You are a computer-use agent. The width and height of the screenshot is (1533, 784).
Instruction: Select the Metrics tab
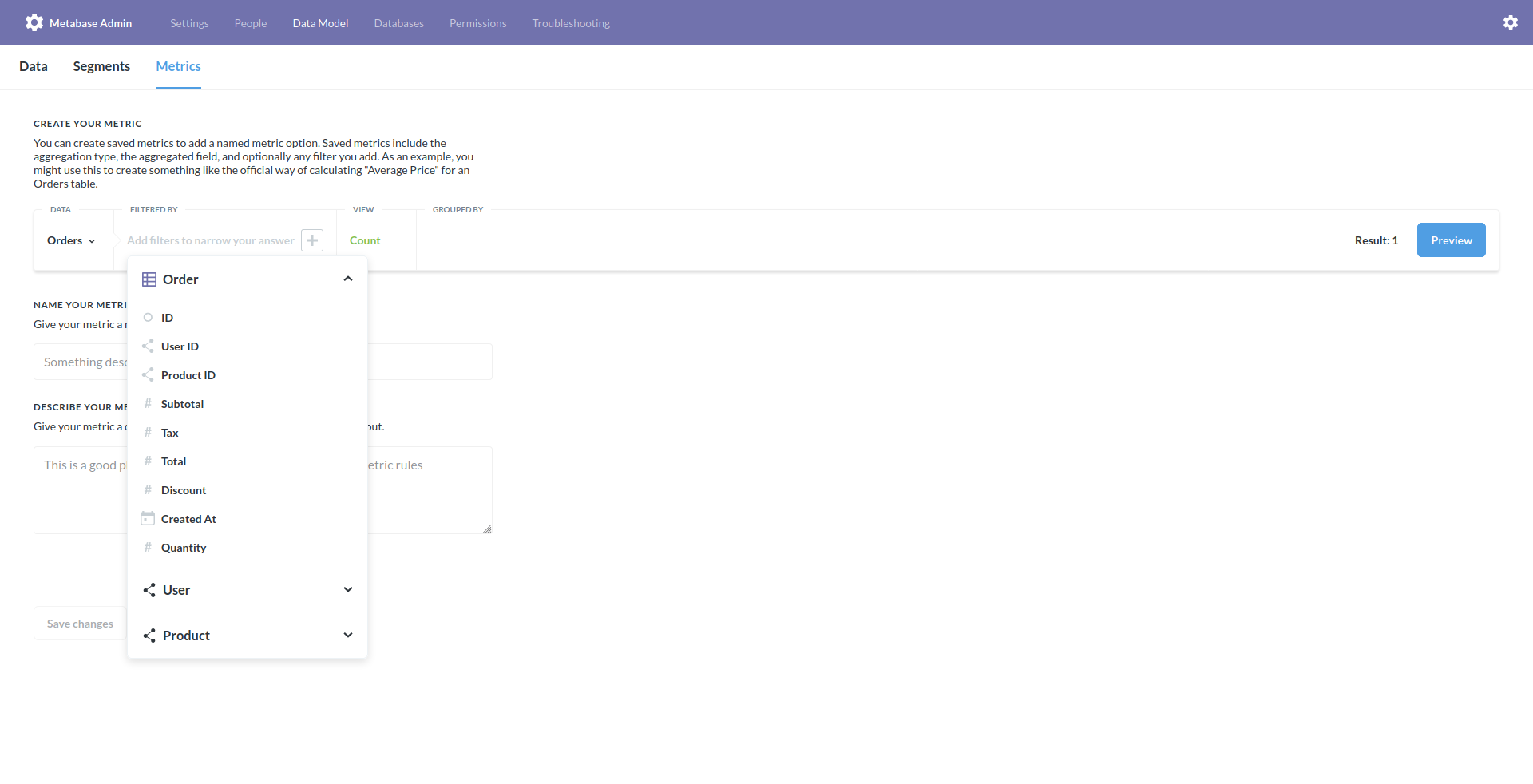coord(178,66)
